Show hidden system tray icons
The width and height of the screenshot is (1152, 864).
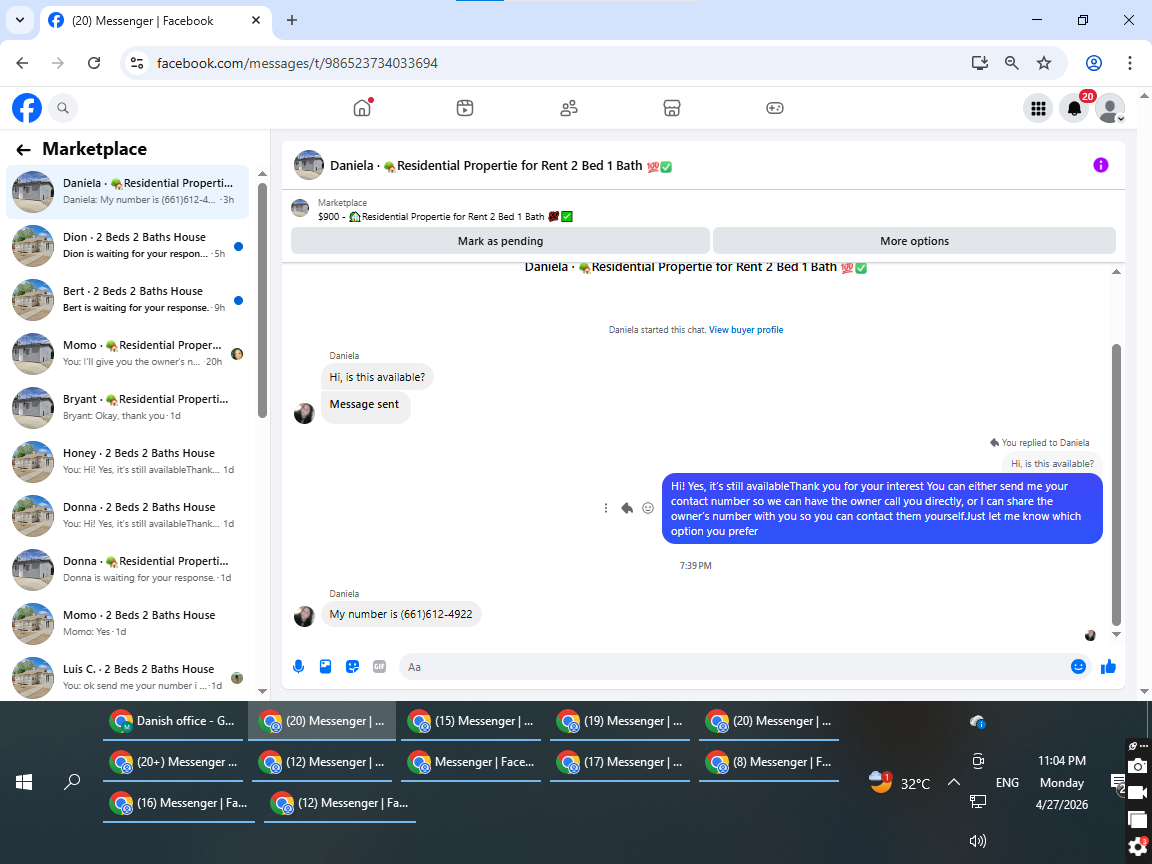[954, 782]
